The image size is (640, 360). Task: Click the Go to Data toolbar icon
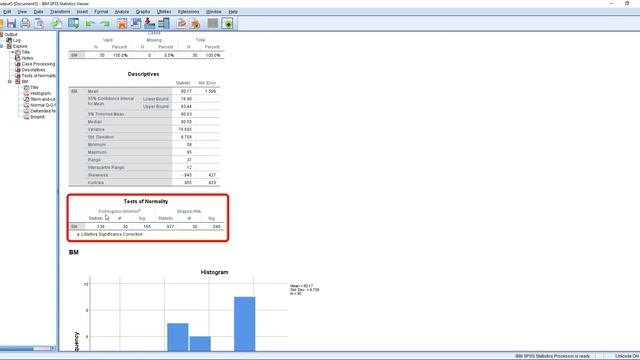click(122, 23)
